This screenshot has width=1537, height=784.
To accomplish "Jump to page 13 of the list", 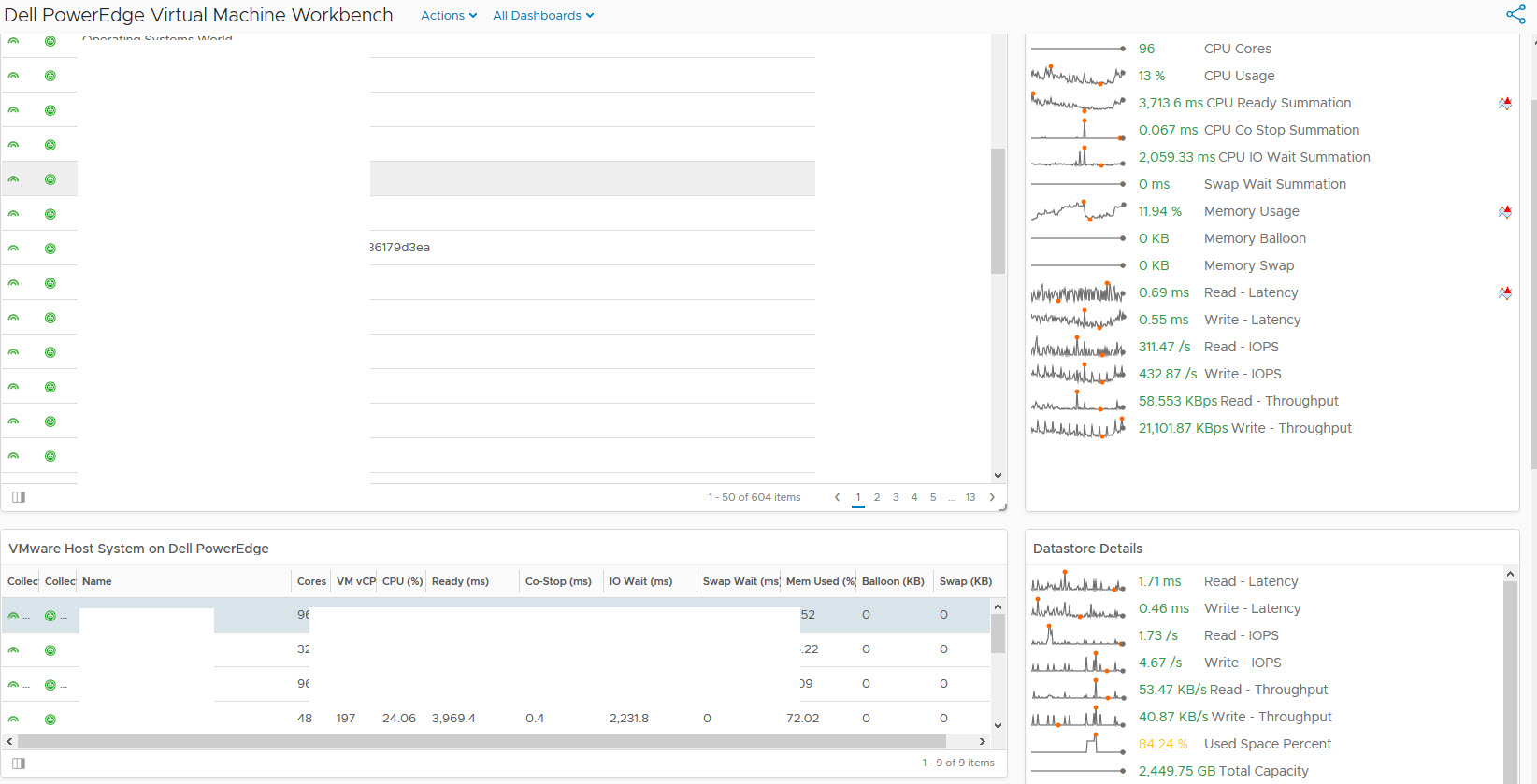I will point(970,497).
